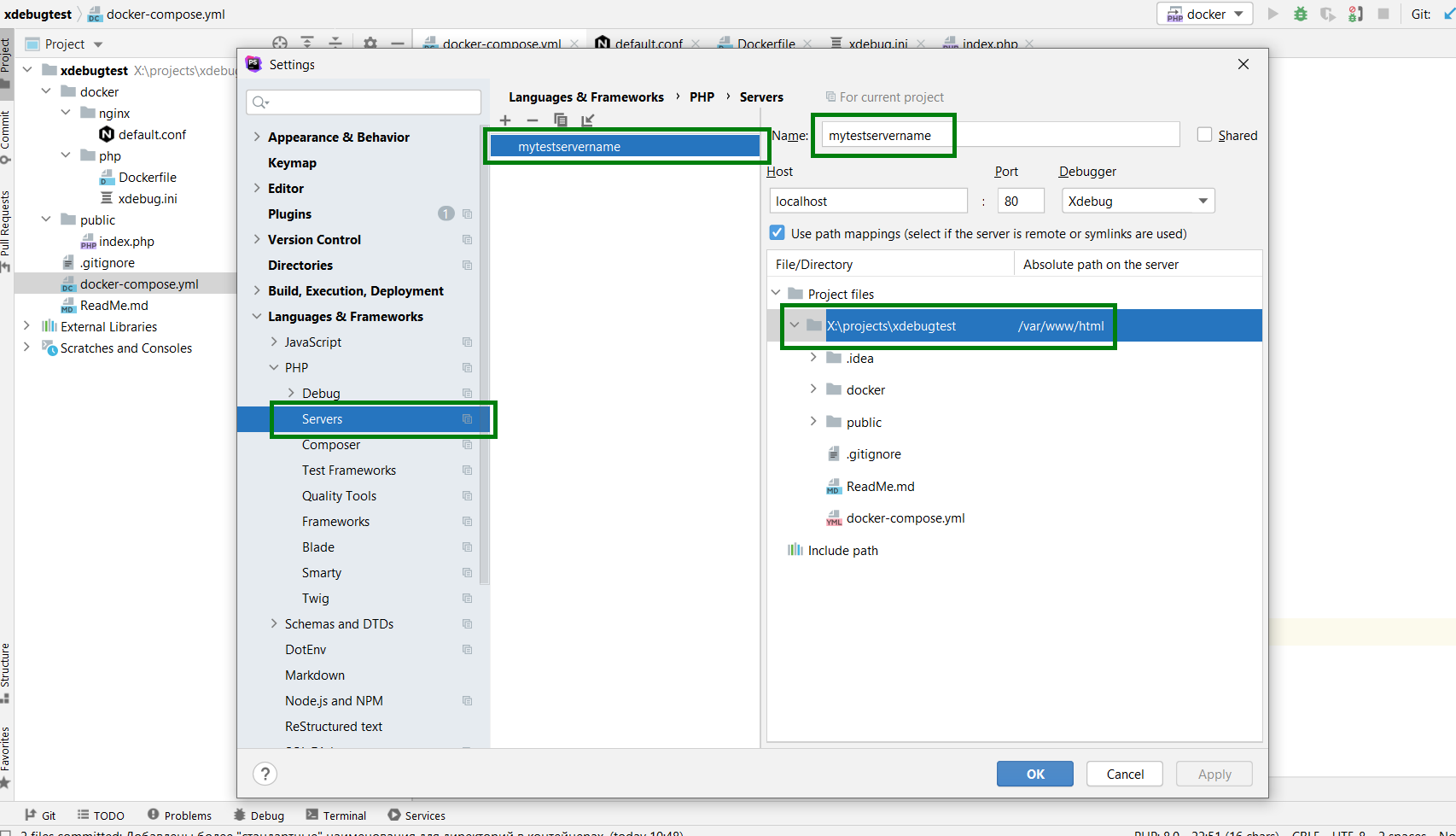Enable the Shared checkbox

(x=1204, y=135)
